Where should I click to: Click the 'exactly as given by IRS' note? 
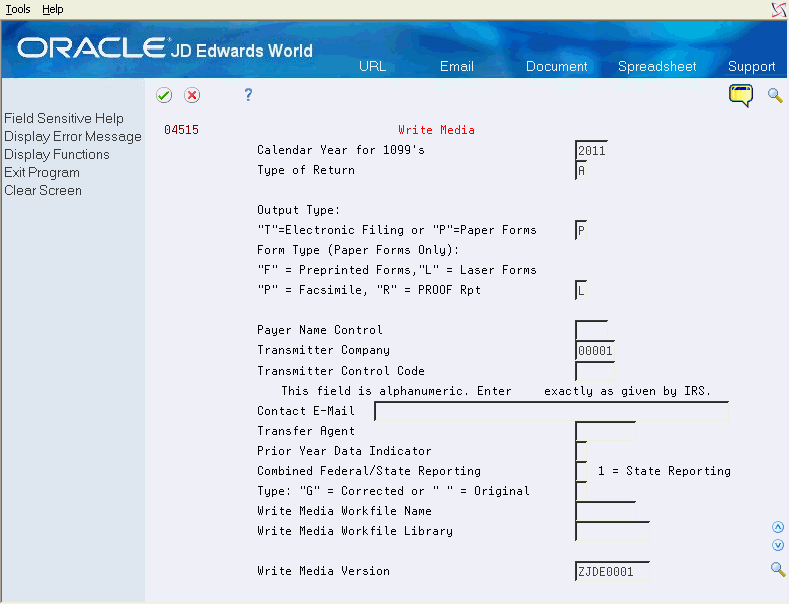627,391
